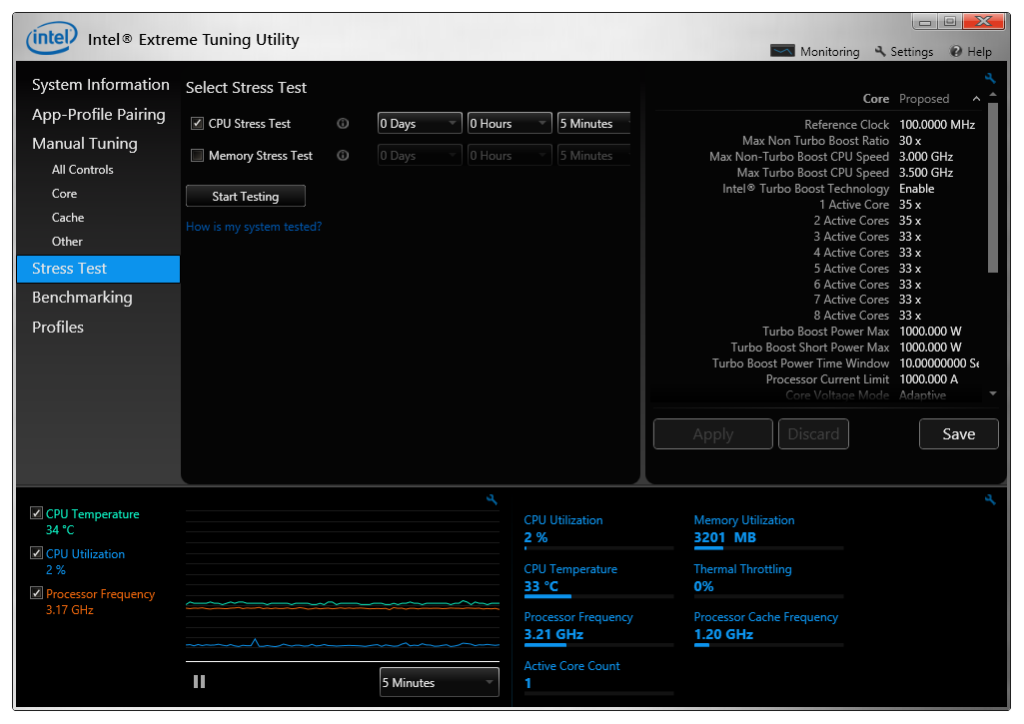Click wrench icon above Core settings panel
1024x724 pixels.
[x=990, y=79]
